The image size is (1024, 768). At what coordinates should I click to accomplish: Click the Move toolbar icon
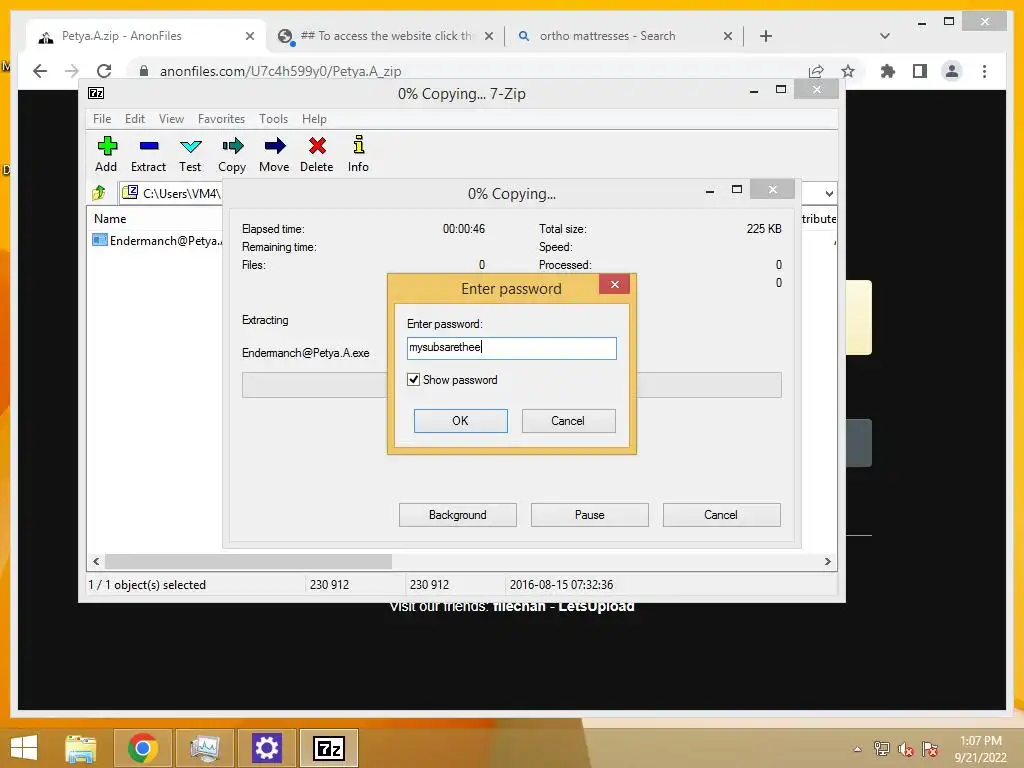pos(274,154)
